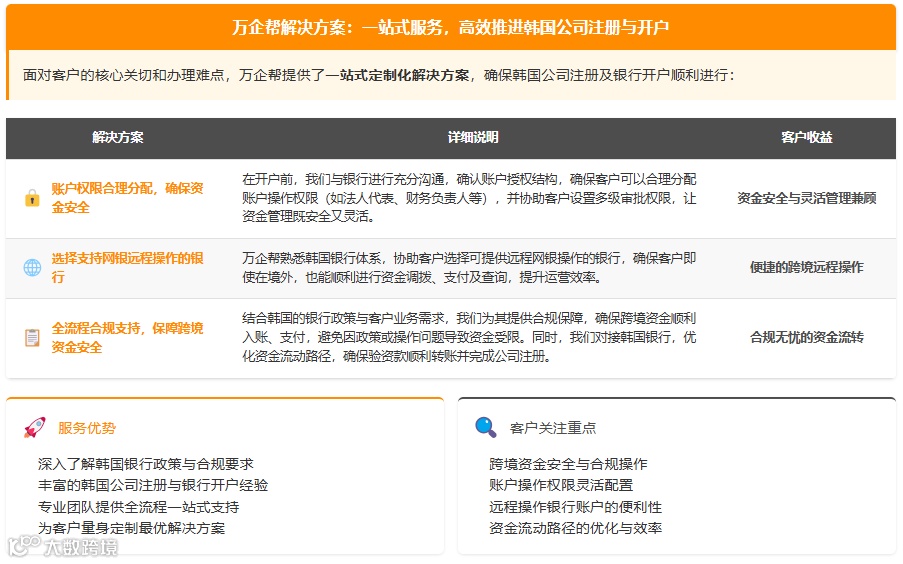Click the 详细说明 column header
903x564 pixels.
pyautogui.click(x=473, y=137)
